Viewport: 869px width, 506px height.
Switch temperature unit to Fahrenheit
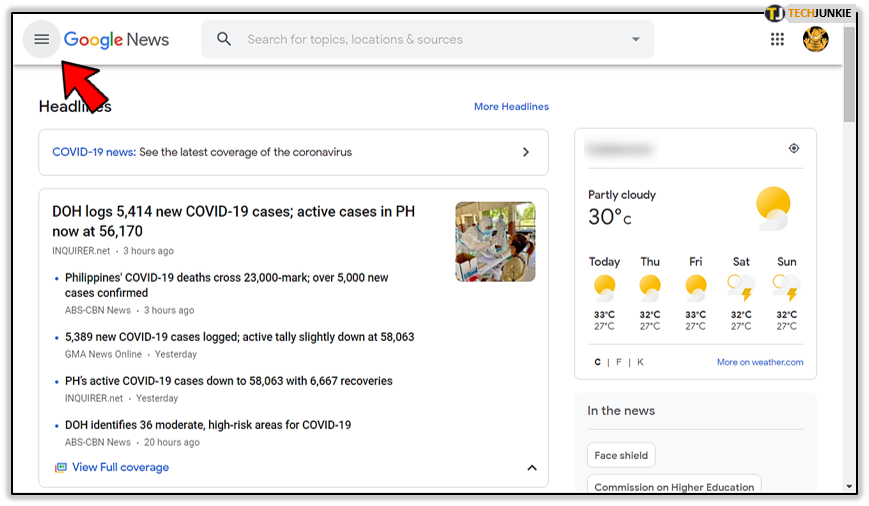pos(618,362)
